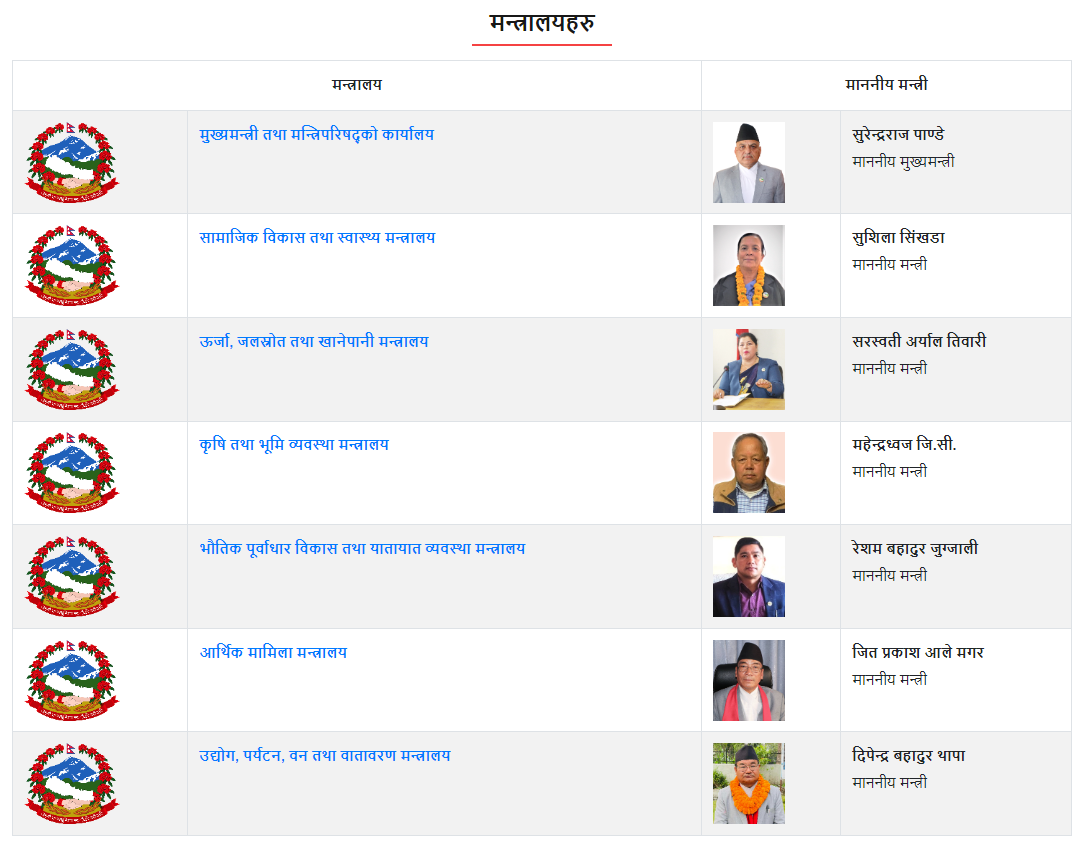The width and height of the screenshot is (1087, 845).
Task: Click the photo next to महेन्द्रध्वज जि.सी.
Action: 748,472
